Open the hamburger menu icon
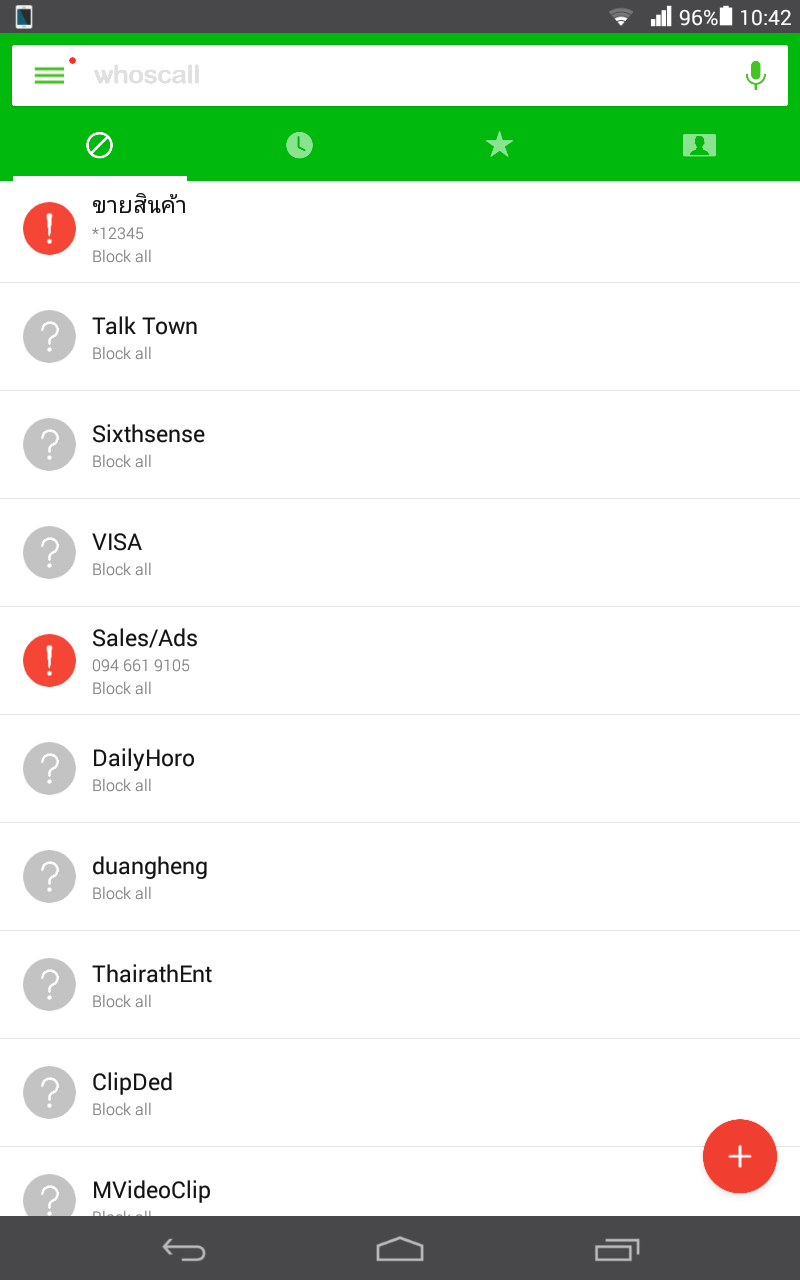This screenshot has width=800, height=1280. click(49, 75)
